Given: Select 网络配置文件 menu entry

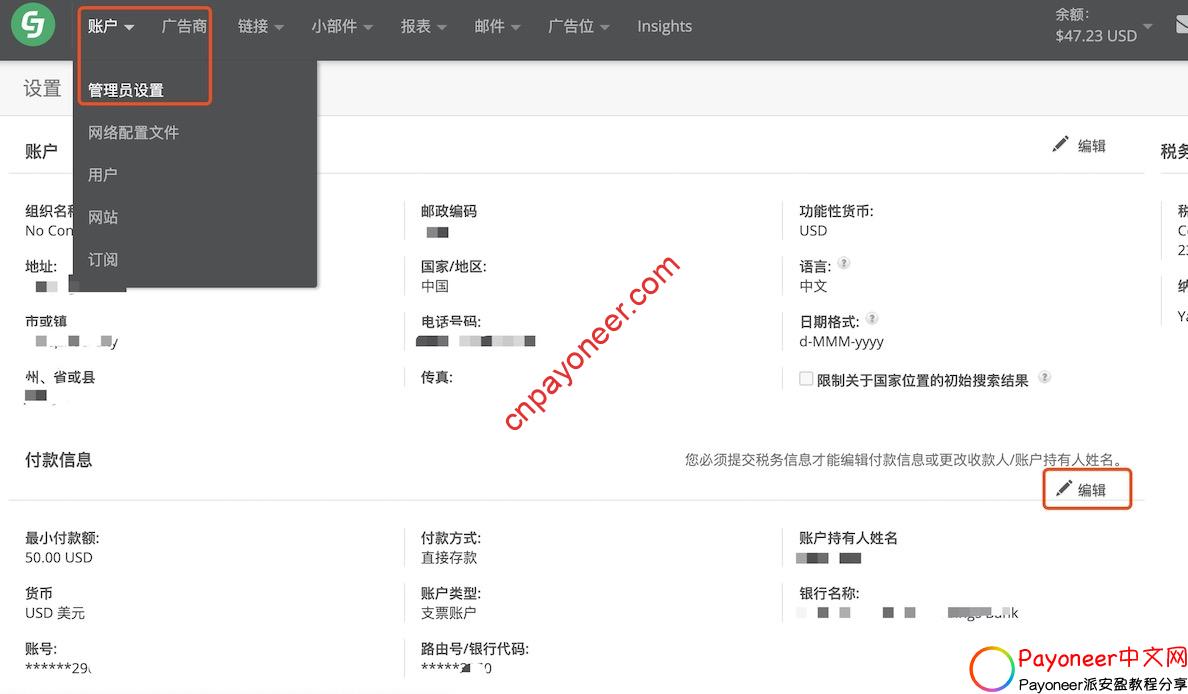Looking at the screenshot, I should (134, 133).
